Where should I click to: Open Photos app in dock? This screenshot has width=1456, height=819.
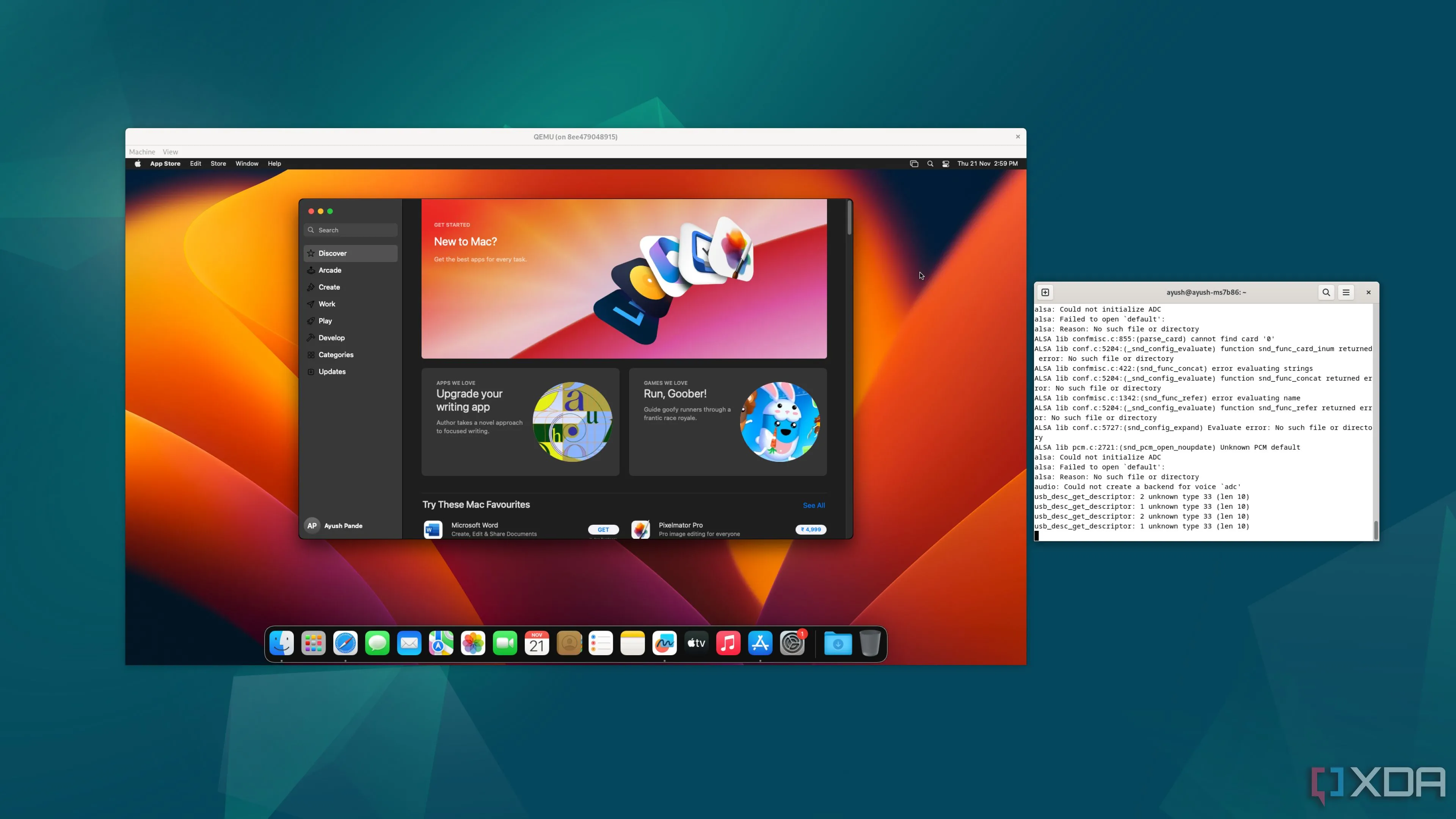(x=473, y=643)
